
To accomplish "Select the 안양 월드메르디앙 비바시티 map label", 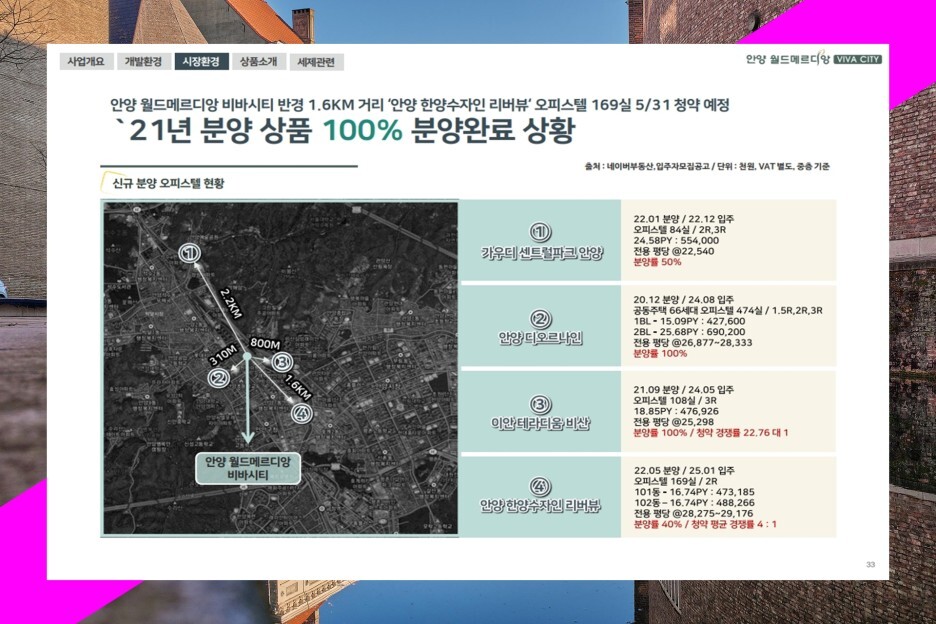I will [248, 468].
